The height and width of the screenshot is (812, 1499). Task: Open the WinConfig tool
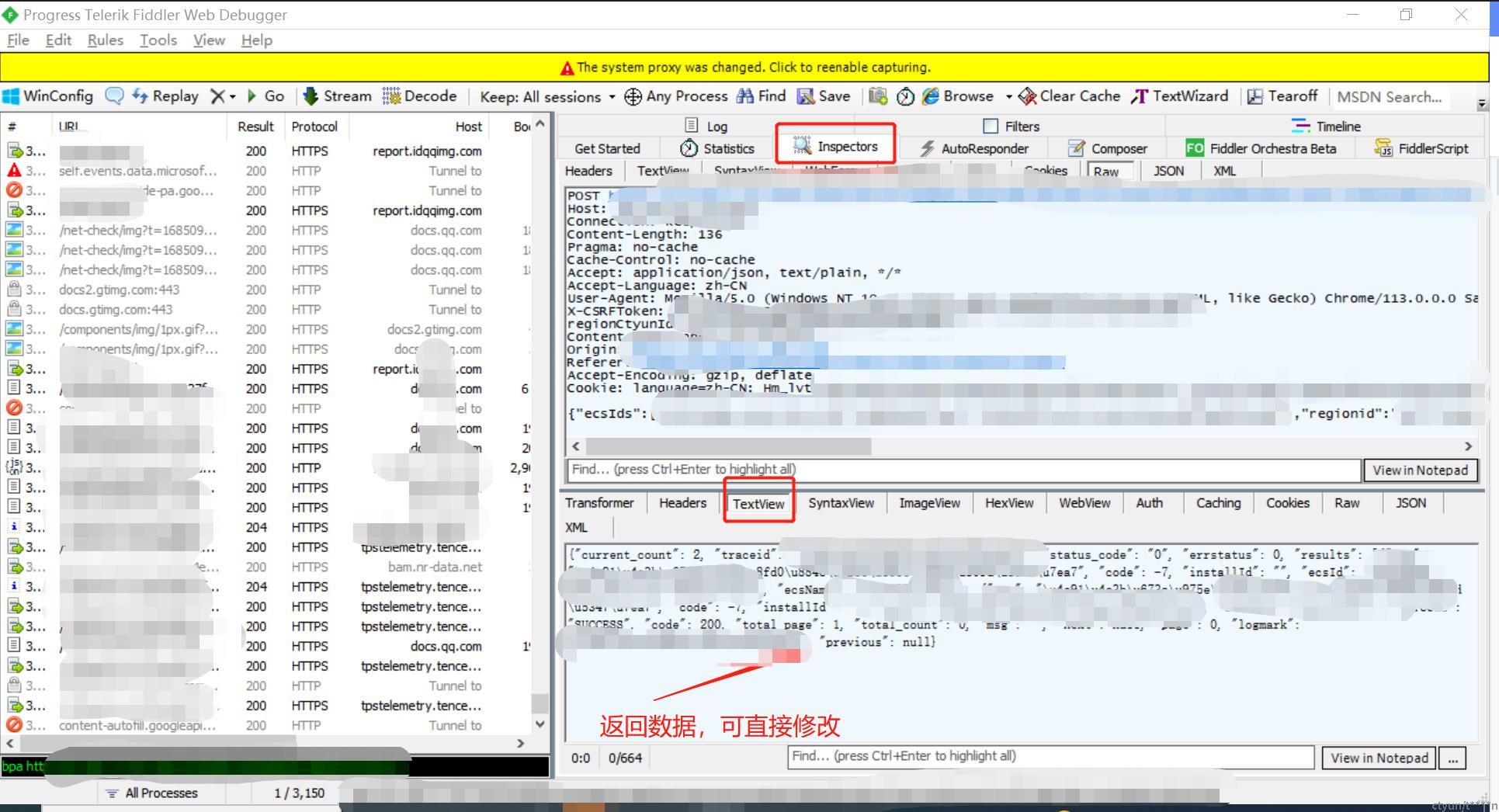click(x=48, y=96)
